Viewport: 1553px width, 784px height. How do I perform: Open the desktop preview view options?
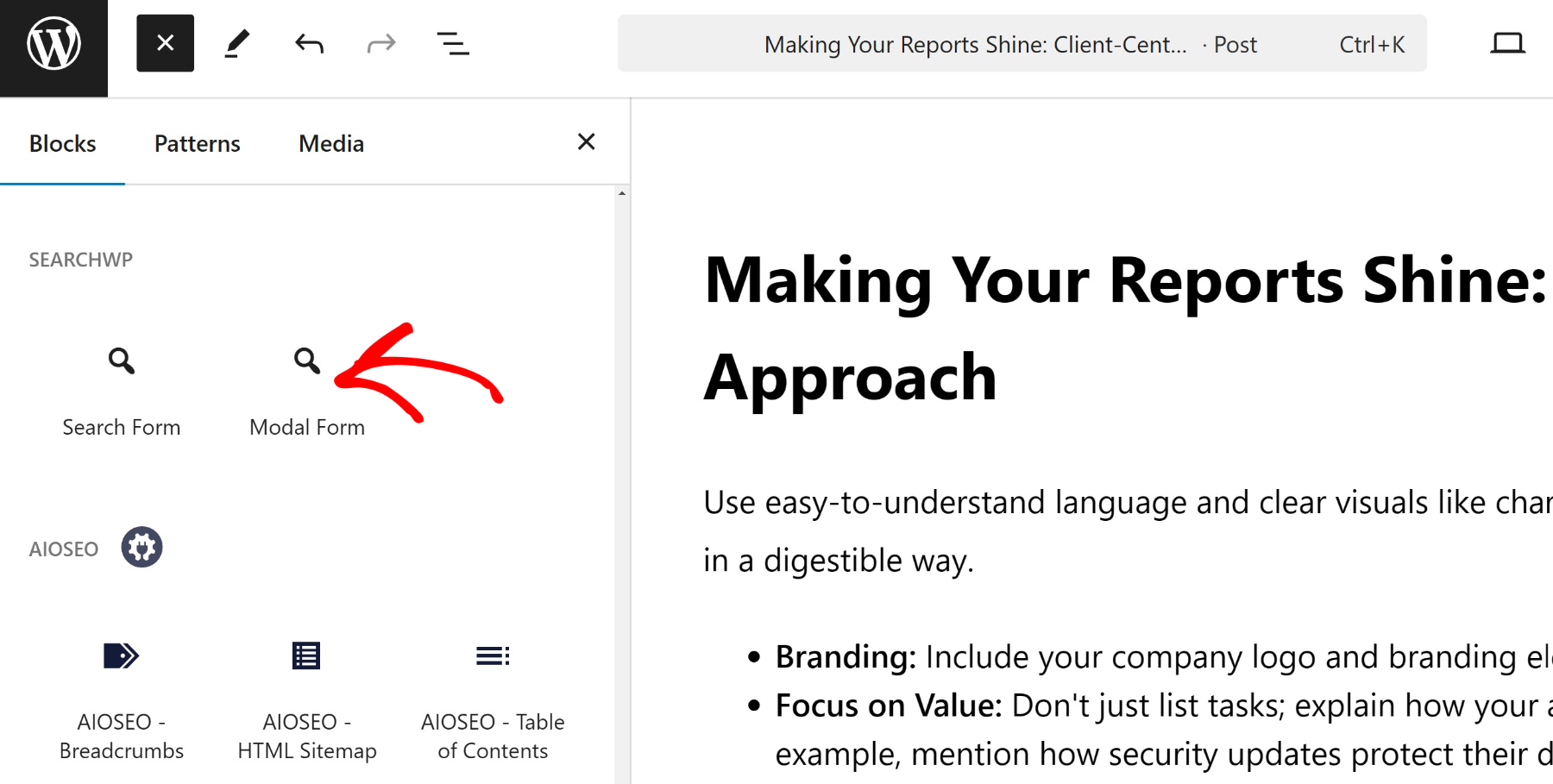click(x=1506, y=43)
